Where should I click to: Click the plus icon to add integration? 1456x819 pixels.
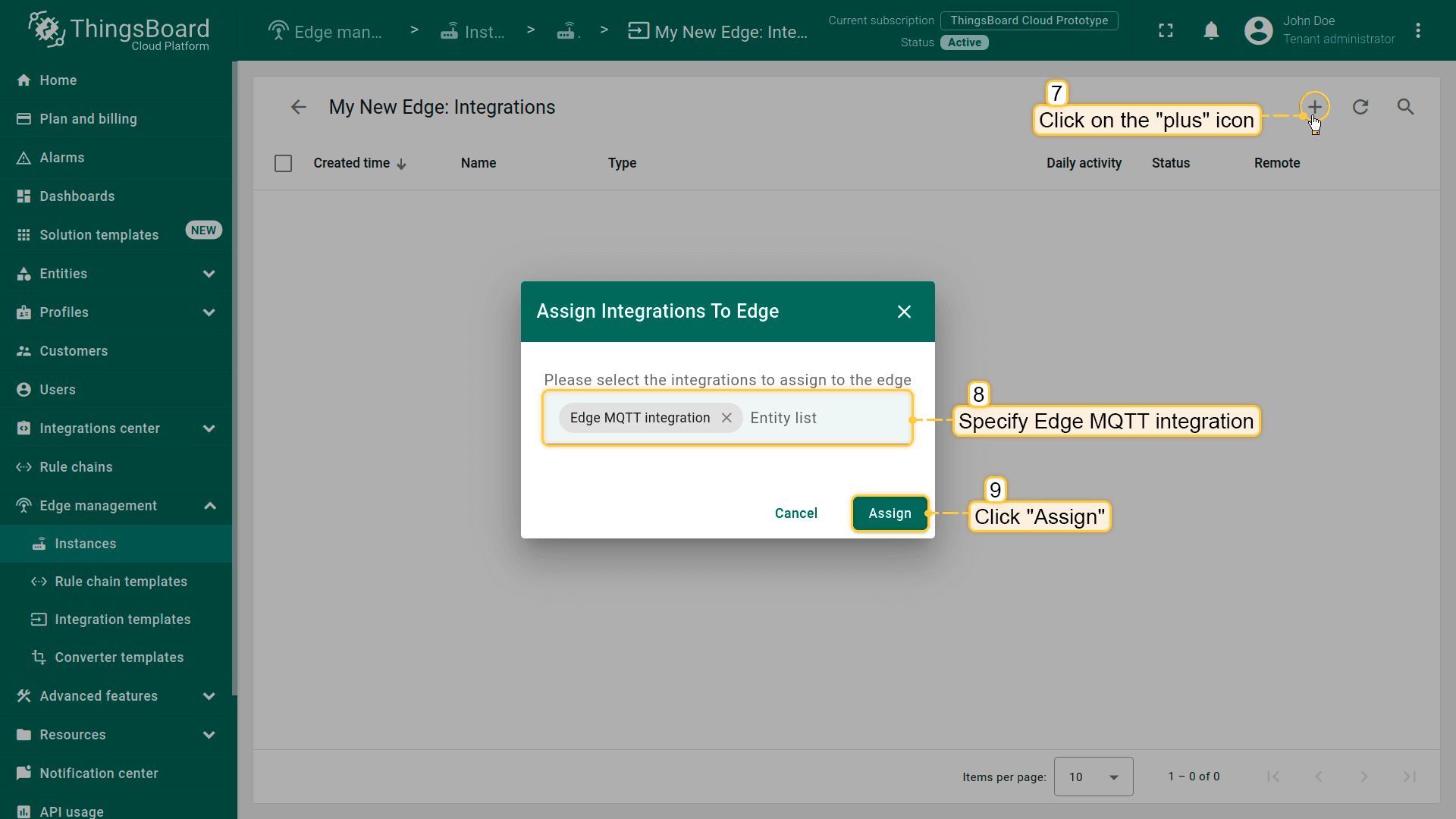pos(1314,107)
